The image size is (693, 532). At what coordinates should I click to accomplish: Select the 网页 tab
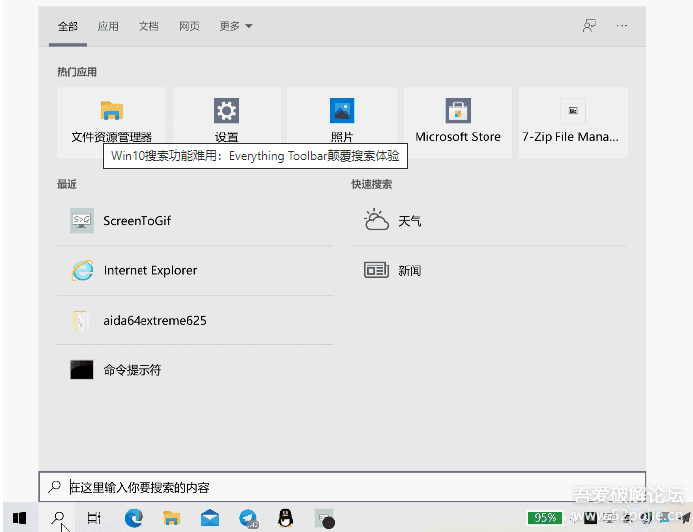[x=189, y=26]
